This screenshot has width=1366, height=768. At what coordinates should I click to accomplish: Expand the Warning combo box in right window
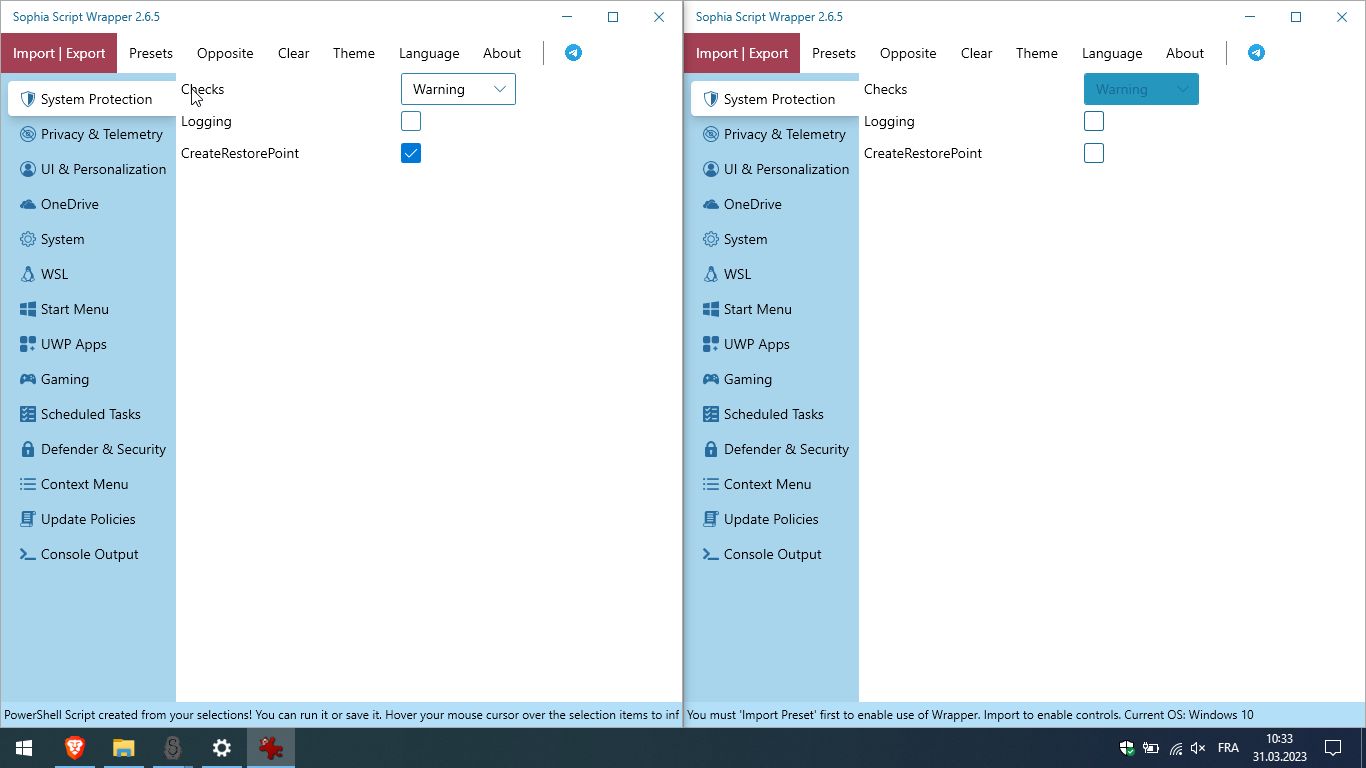(x=1140, y=88)
